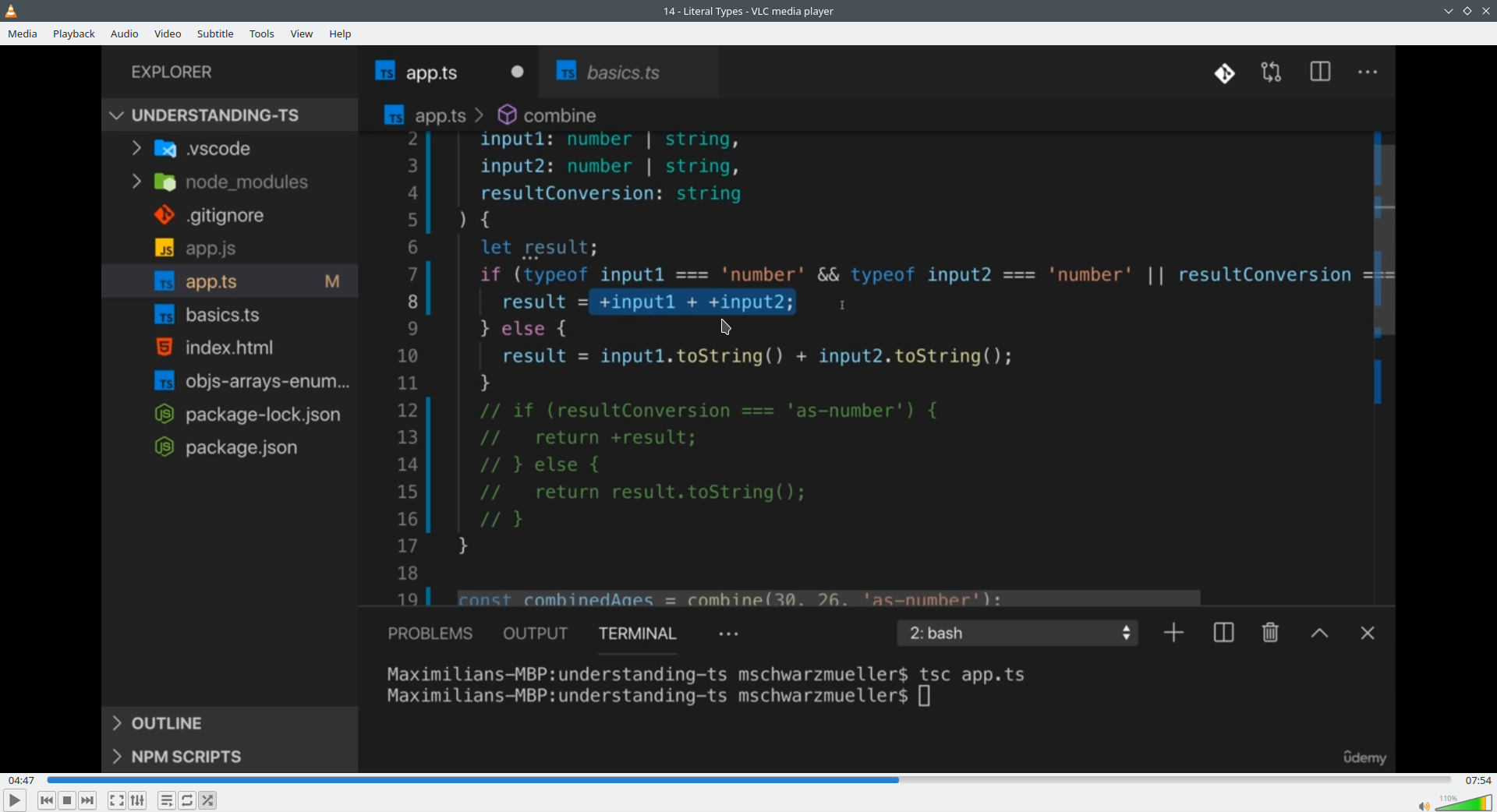Viewport: 1497px width, 812px height.
Task: Open the Playback menu
Action: click(74, 34)
